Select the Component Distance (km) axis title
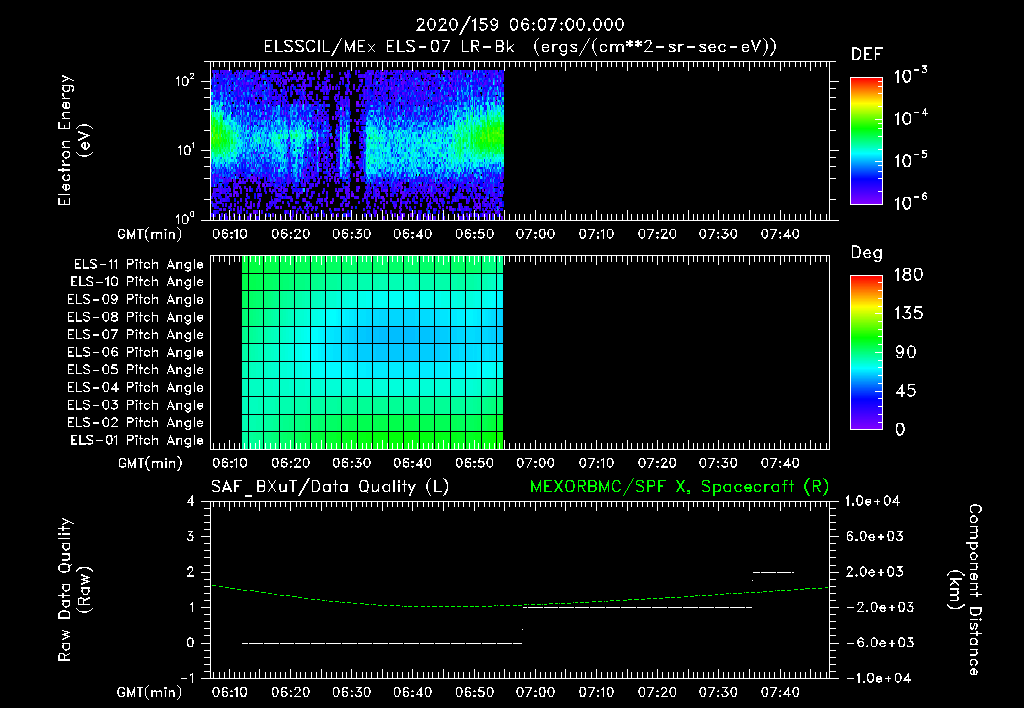Viewport: 1024px width, 708px height. [966, 590]
